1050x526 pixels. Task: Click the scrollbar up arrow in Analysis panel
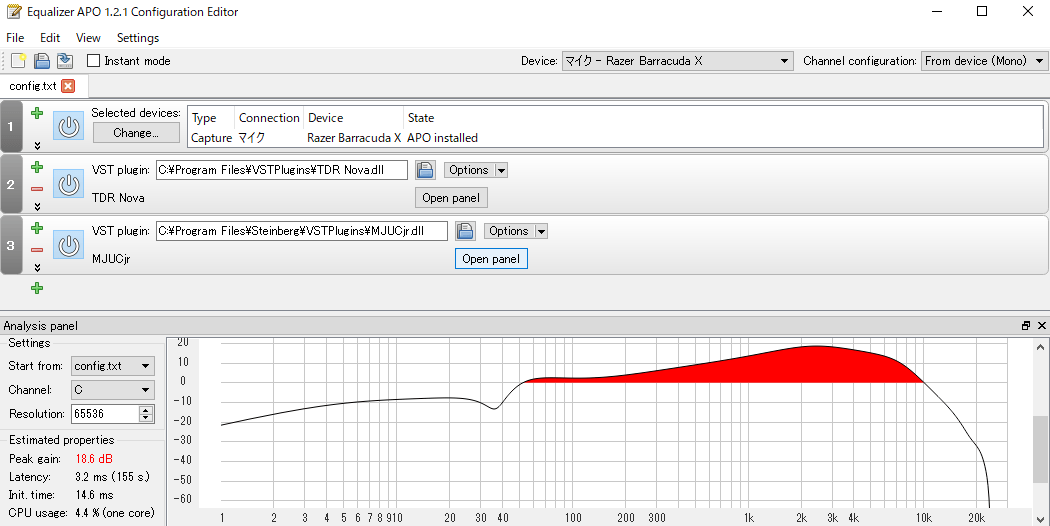[1041, 346]
